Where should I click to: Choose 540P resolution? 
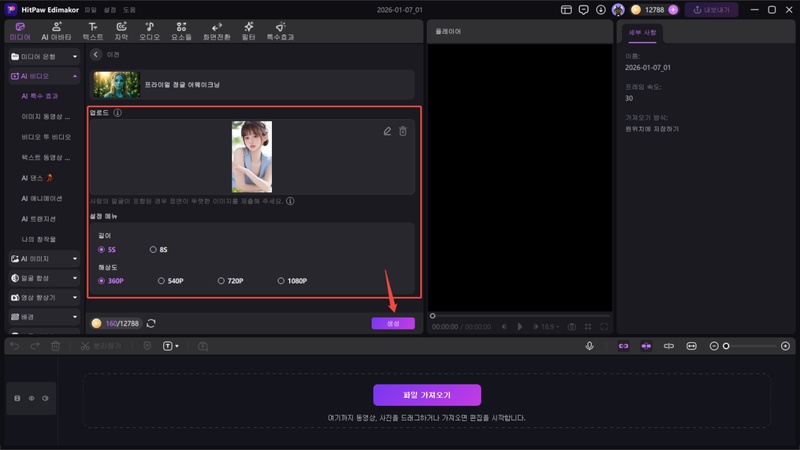coord(170,281)
